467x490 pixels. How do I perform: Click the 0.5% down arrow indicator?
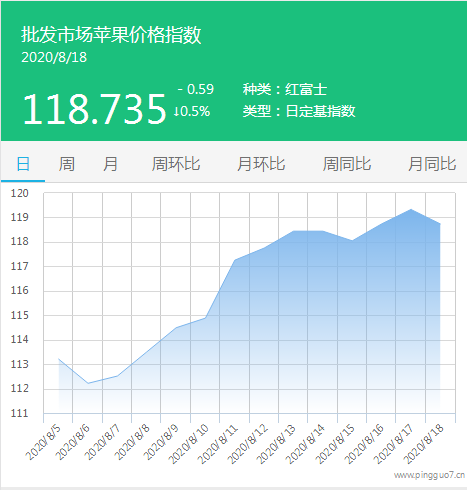click(x=192, y=111)
